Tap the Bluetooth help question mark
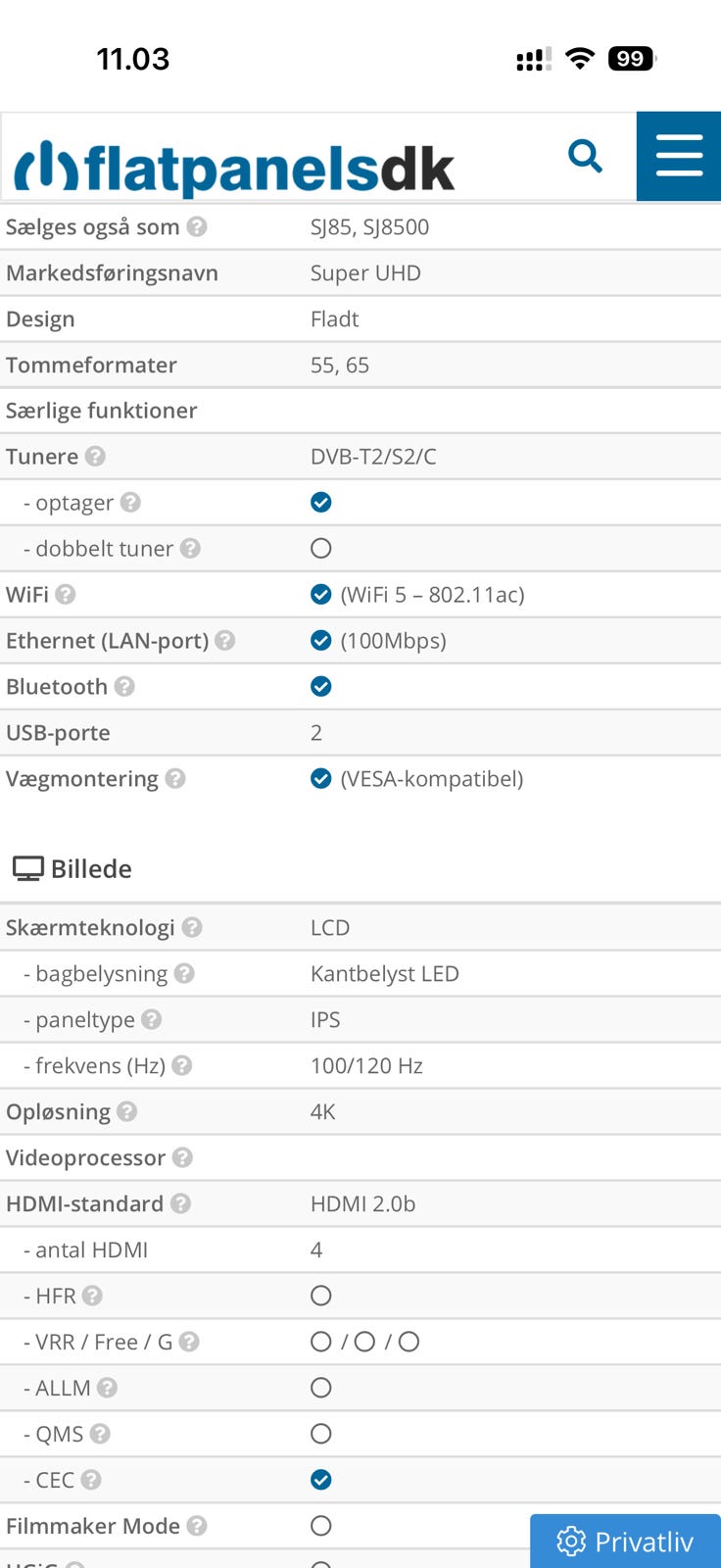721x1568 pixels. point(124,687)
